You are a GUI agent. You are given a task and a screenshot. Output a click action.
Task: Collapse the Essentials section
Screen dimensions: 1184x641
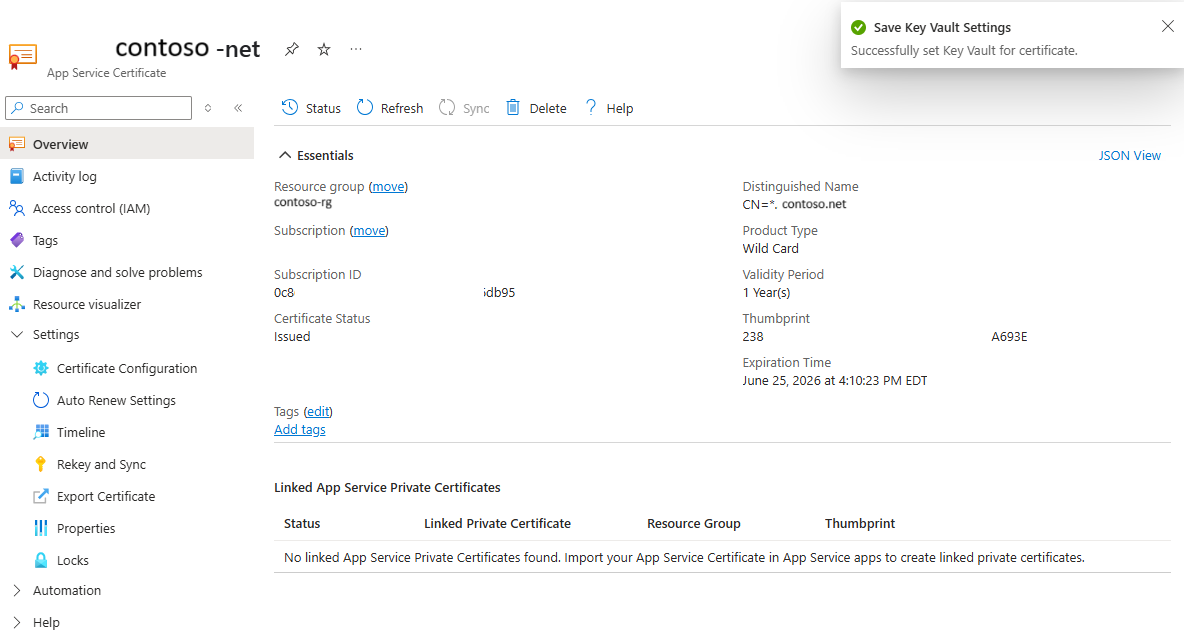tap(285, 155)
